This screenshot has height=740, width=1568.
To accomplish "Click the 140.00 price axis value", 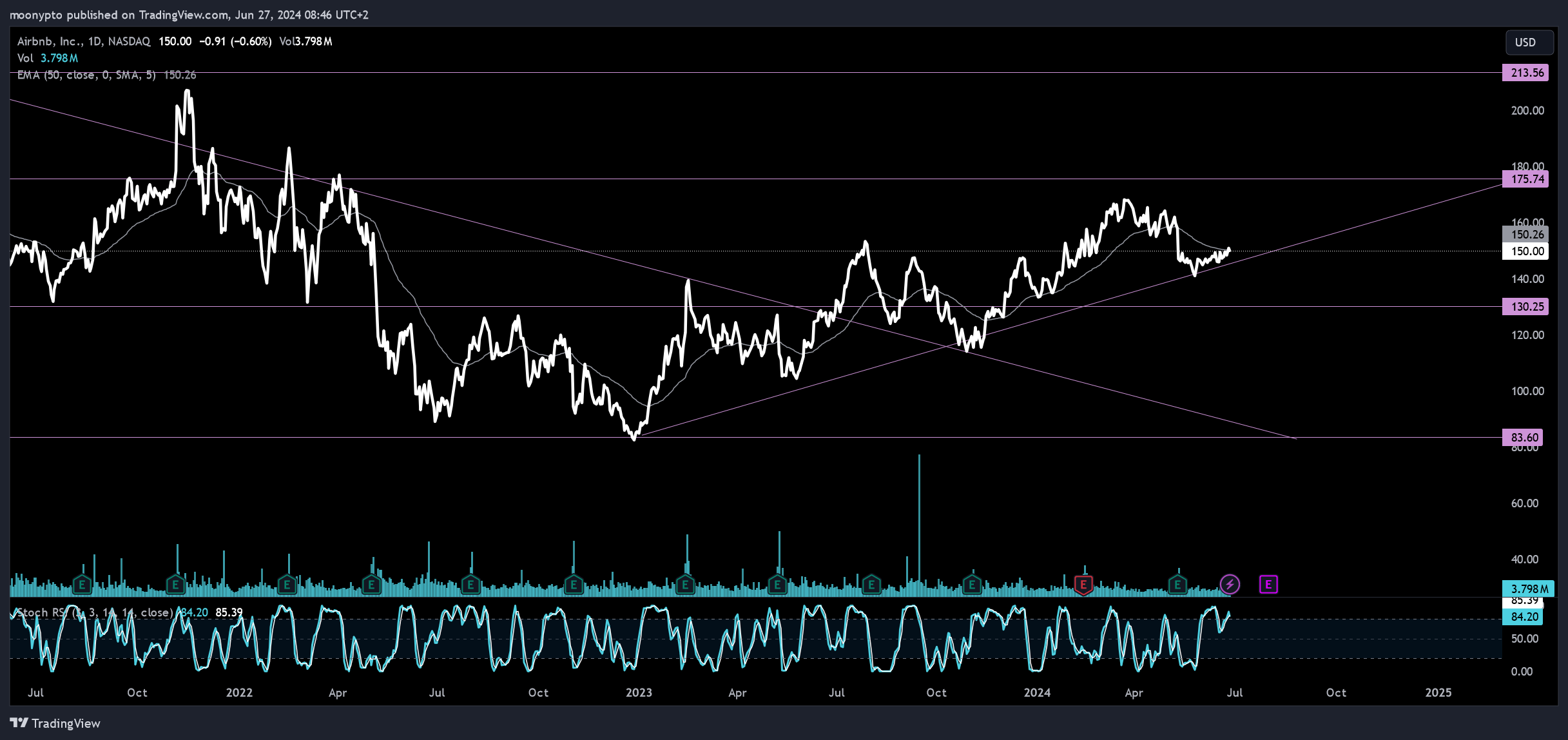I will (1527, 279).
